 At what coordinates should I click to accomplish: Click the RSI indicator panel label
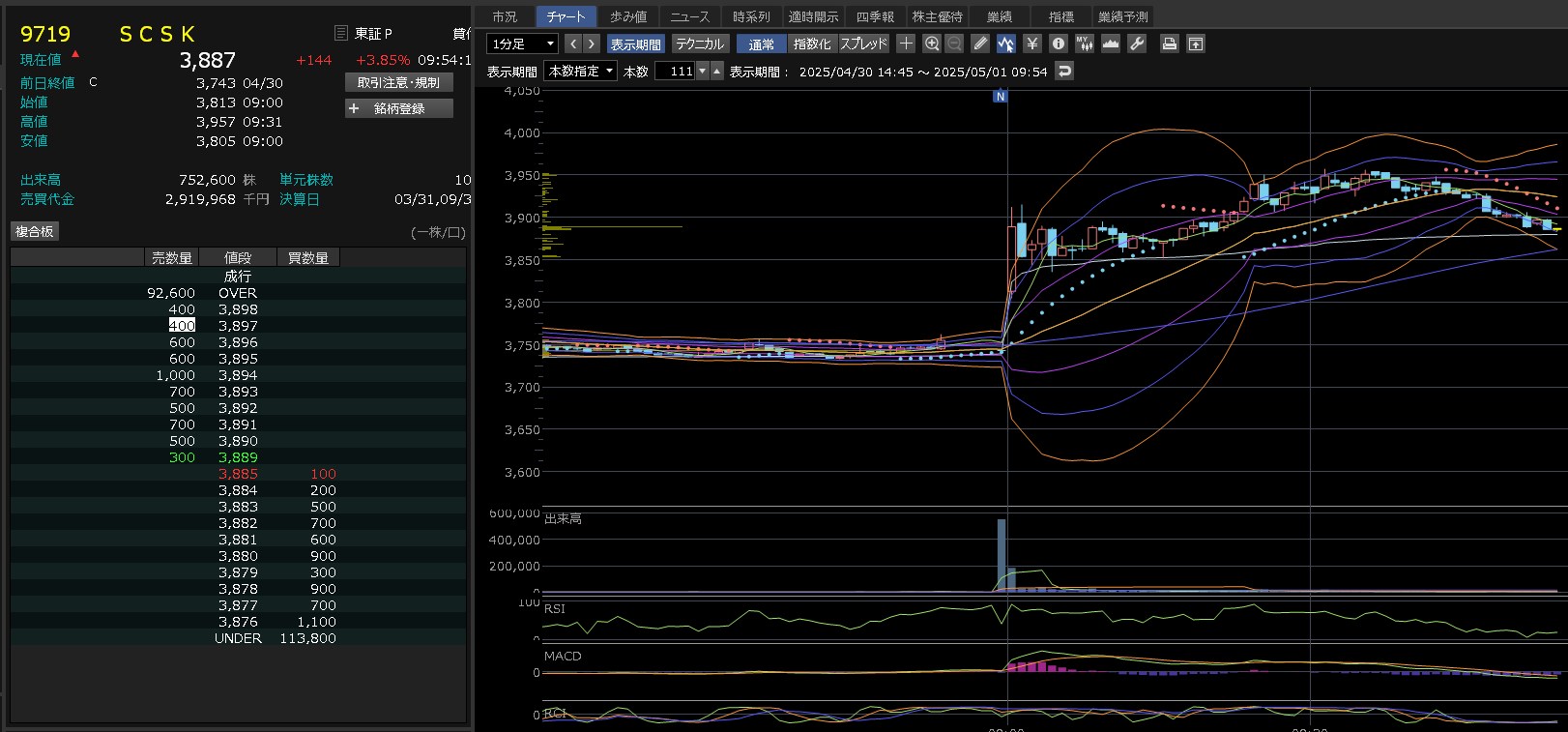pos(555,609)
